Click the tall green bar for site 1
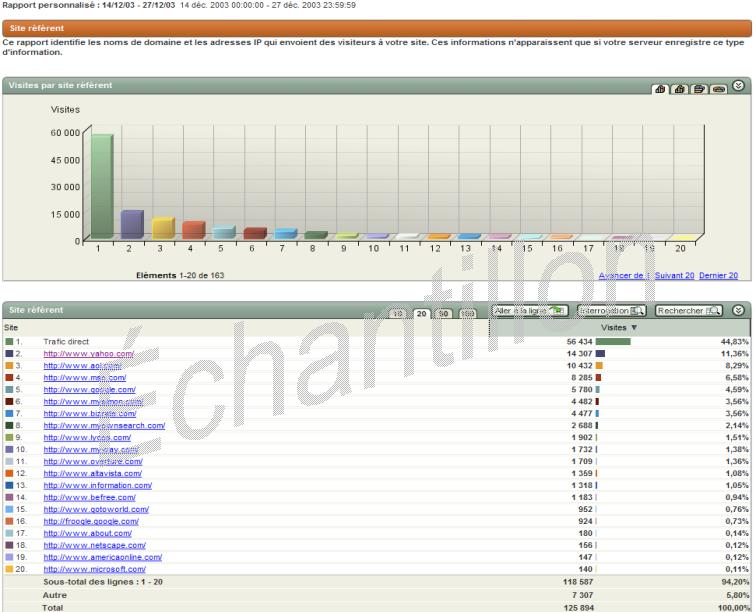The image size is (756, 612). (x=101, y=186)
